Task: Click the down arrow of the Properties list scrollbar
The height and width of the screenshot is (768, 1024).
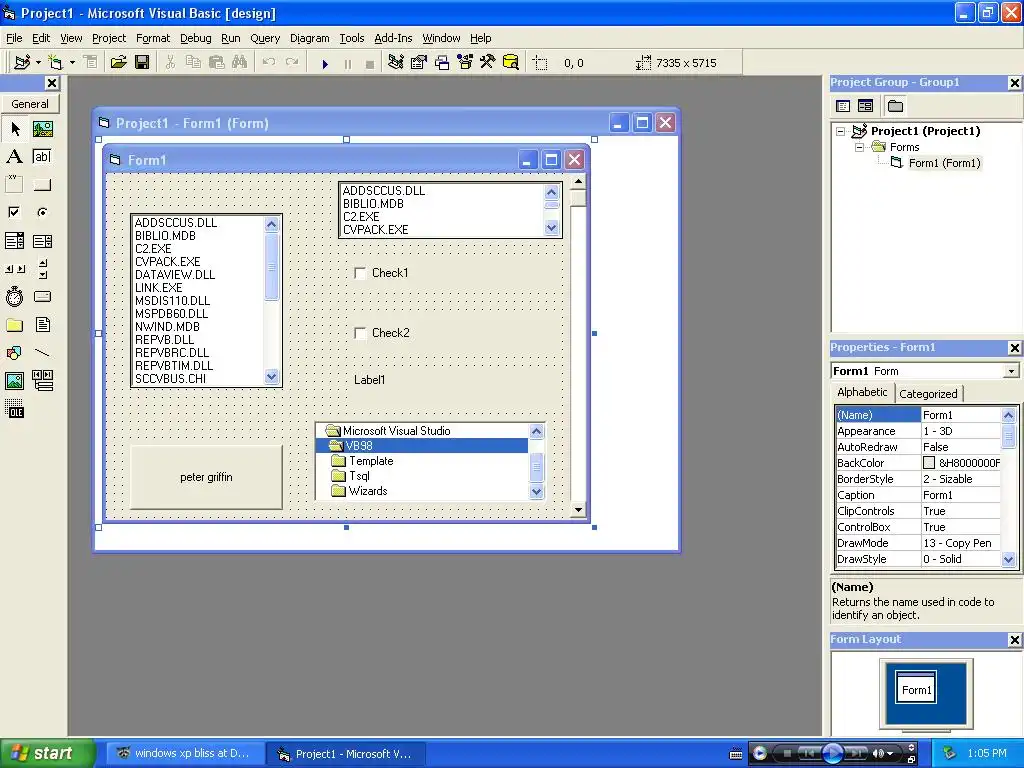Action: [x=1008, y=560]
